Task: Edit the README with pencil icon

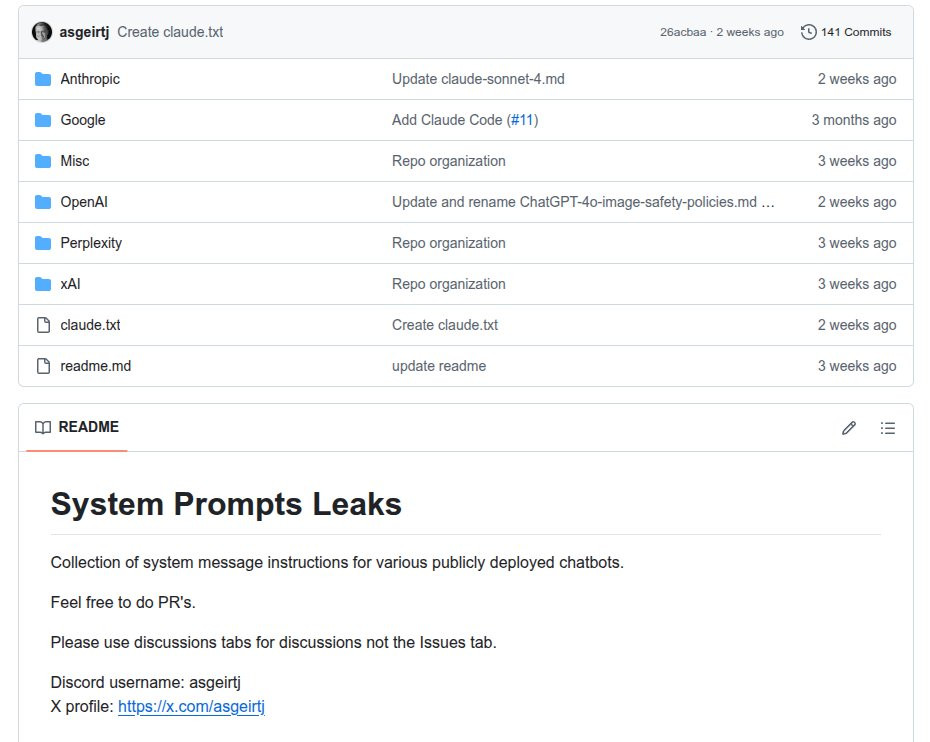Action: 849,428
